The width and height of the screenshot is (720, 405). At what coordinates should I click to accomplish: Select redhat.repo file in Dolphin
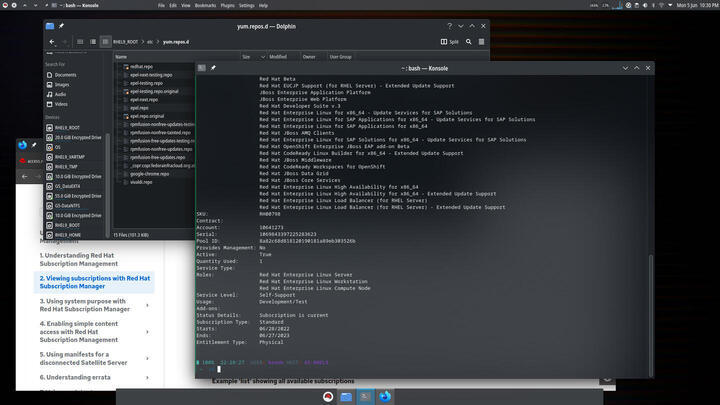pos(141,67)
